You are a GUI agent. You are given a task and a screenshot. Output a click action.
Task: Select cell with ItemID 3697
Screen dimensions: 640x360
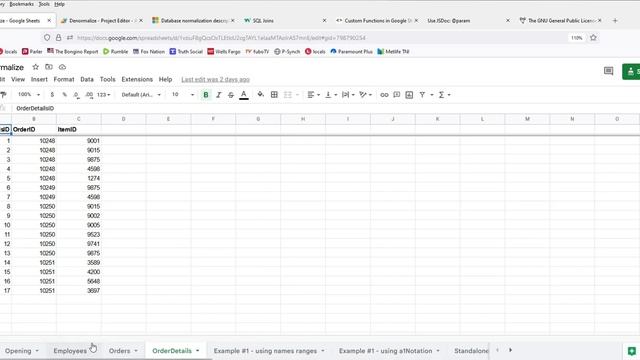79,291
